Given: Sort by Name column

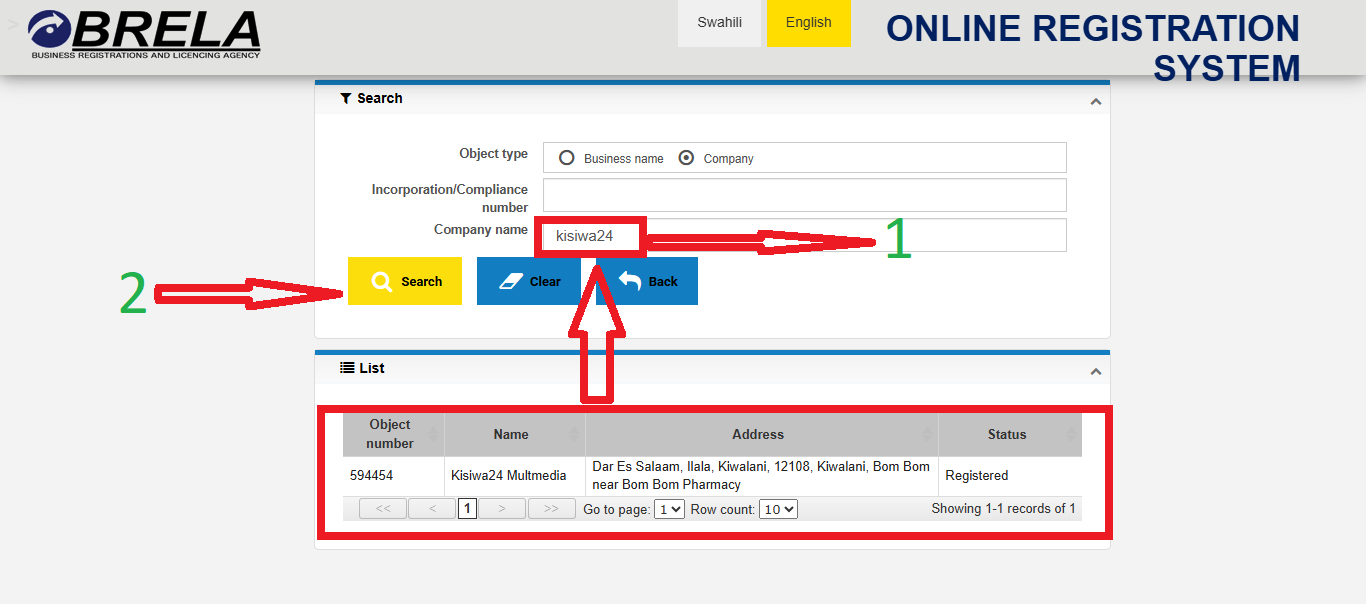Looking at the screenshot, I should [x=515, y=434].
